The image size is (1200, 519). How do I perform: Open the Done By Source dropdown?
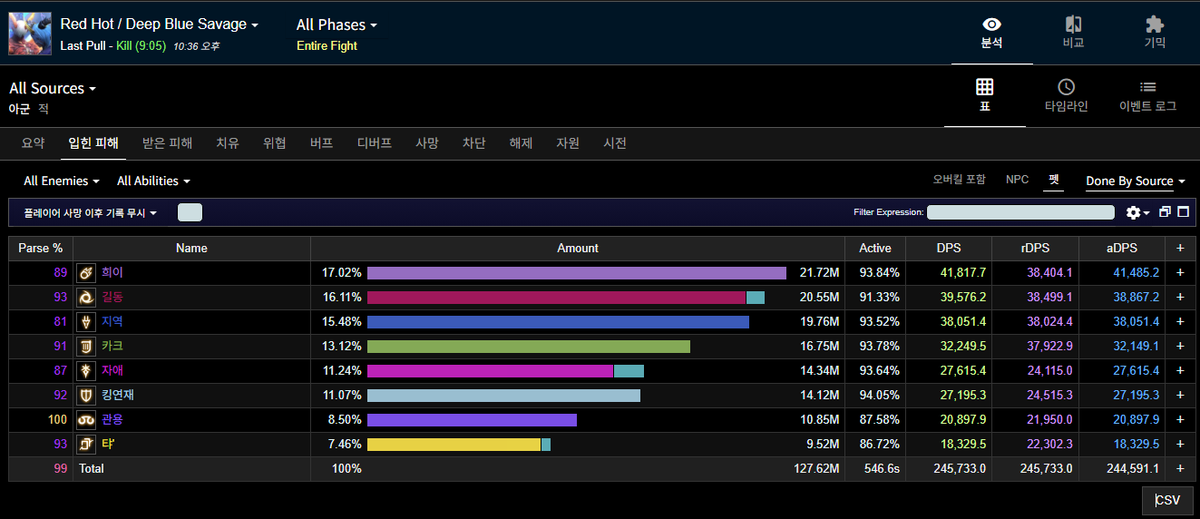click(x=1136, y=181)
